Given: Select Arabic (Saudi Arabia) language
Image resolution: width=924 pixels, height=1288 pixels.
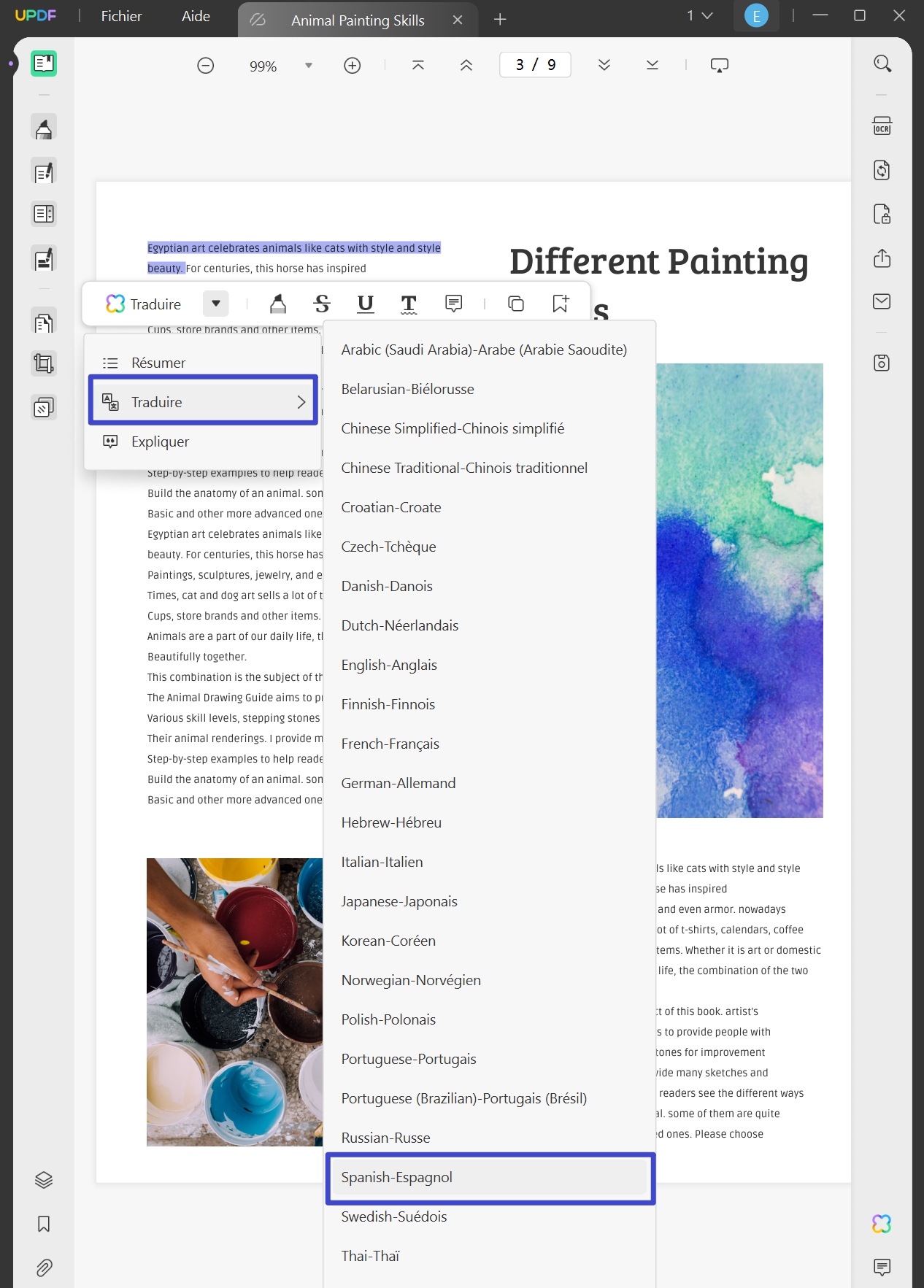Looking at the screenshot, I should 490,350.
